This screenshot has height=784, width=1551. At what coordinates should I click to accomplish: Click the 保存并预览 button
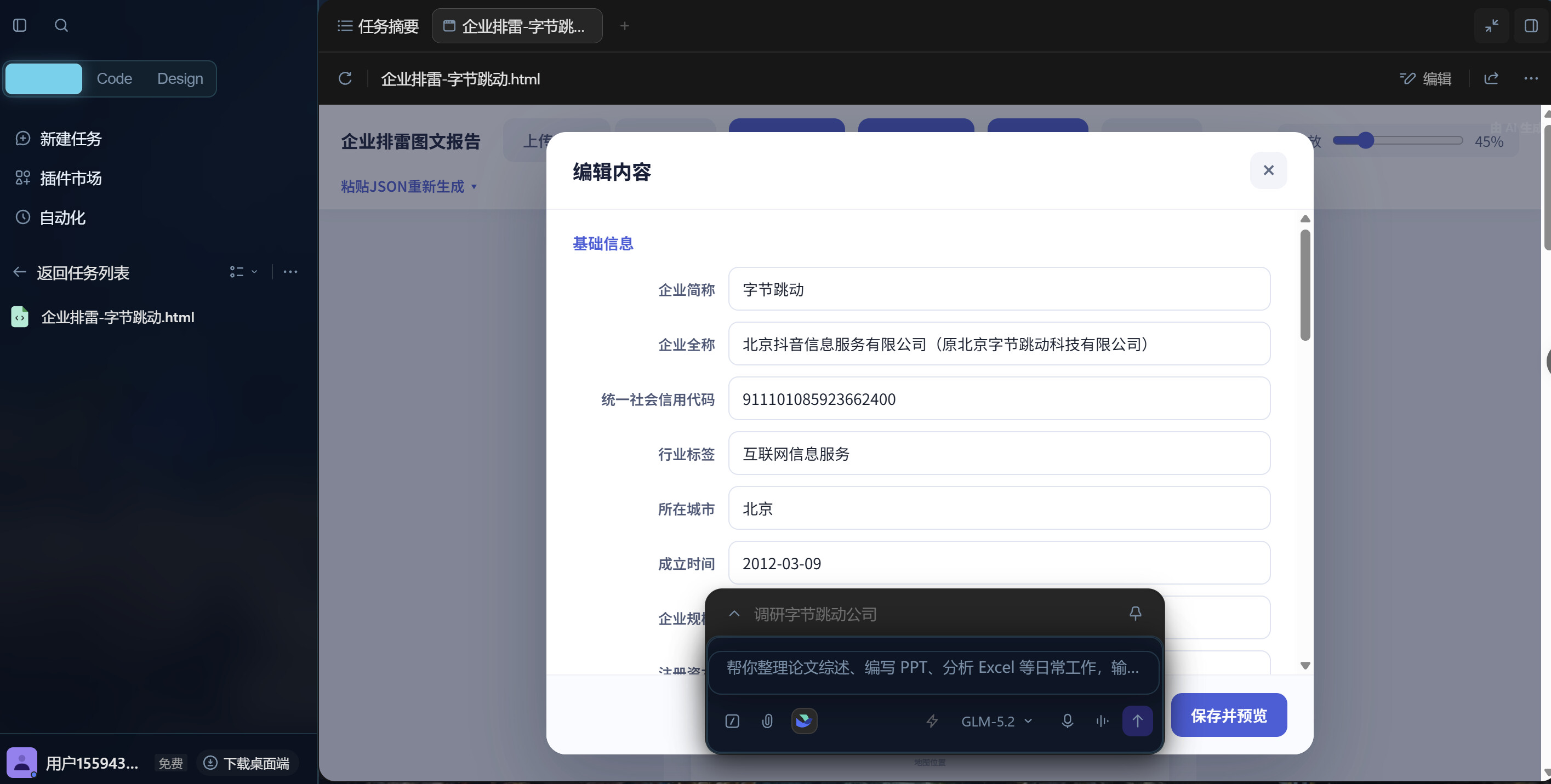click(x=1228, y=715)
